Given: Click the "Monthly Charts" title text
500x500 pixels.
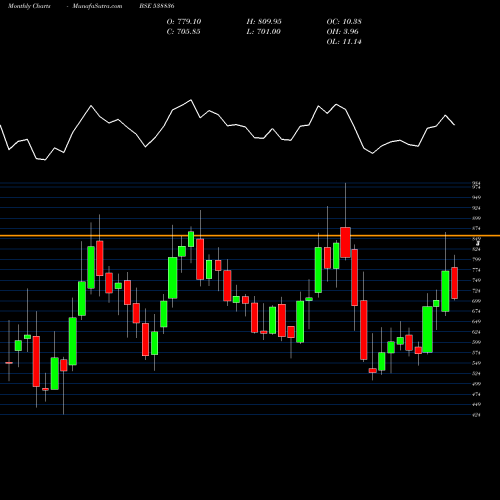Looking at the screenshot, I should pos(29,6).
